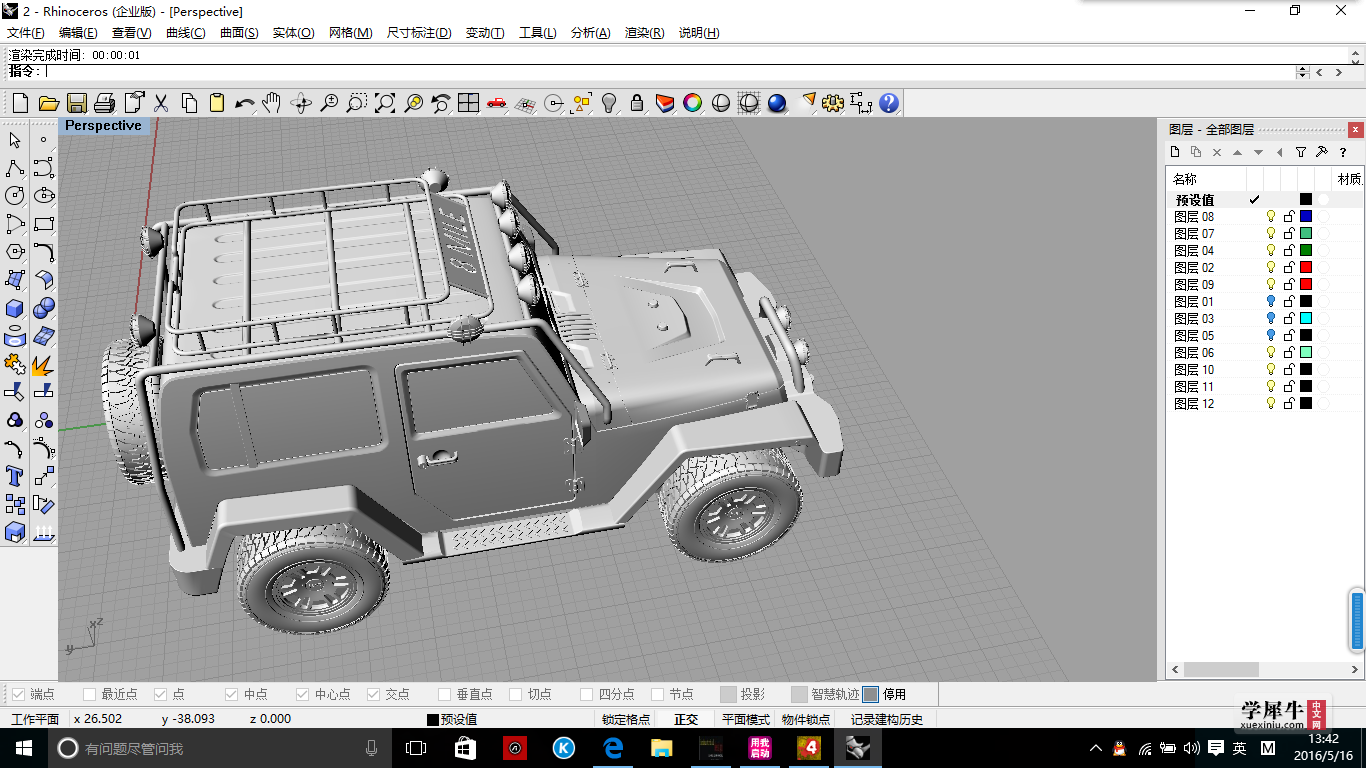This screenshot has width=1366, height=768.
Task: Click the color wheel icon in toolbar
Action: click(693, 103)
